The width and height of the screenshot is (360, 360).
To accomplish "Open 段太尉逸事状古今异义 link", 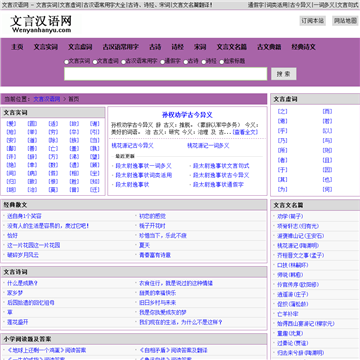I will coord(221,175).
